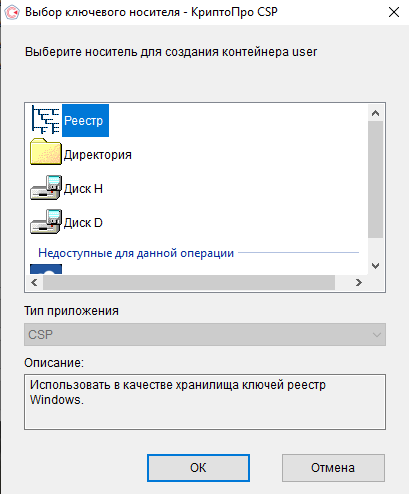This screenshot has width=409, height=494.
Task: Select the partially visible blue media icon
Action: pyautogui.click(x=46, y=269)
